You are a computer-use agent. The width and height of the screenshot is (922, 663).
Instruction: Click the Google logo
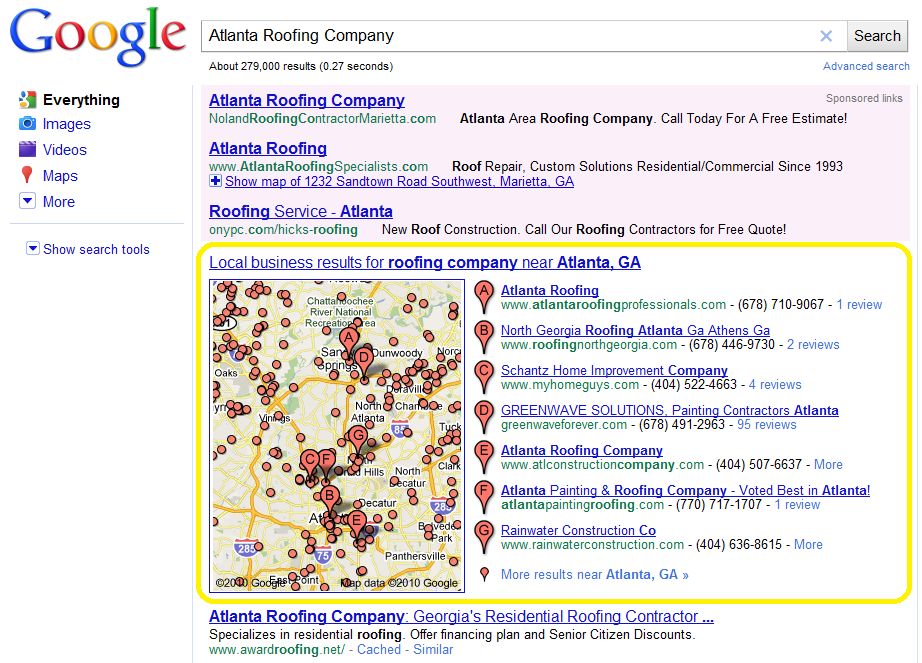[x=98, y=36]
